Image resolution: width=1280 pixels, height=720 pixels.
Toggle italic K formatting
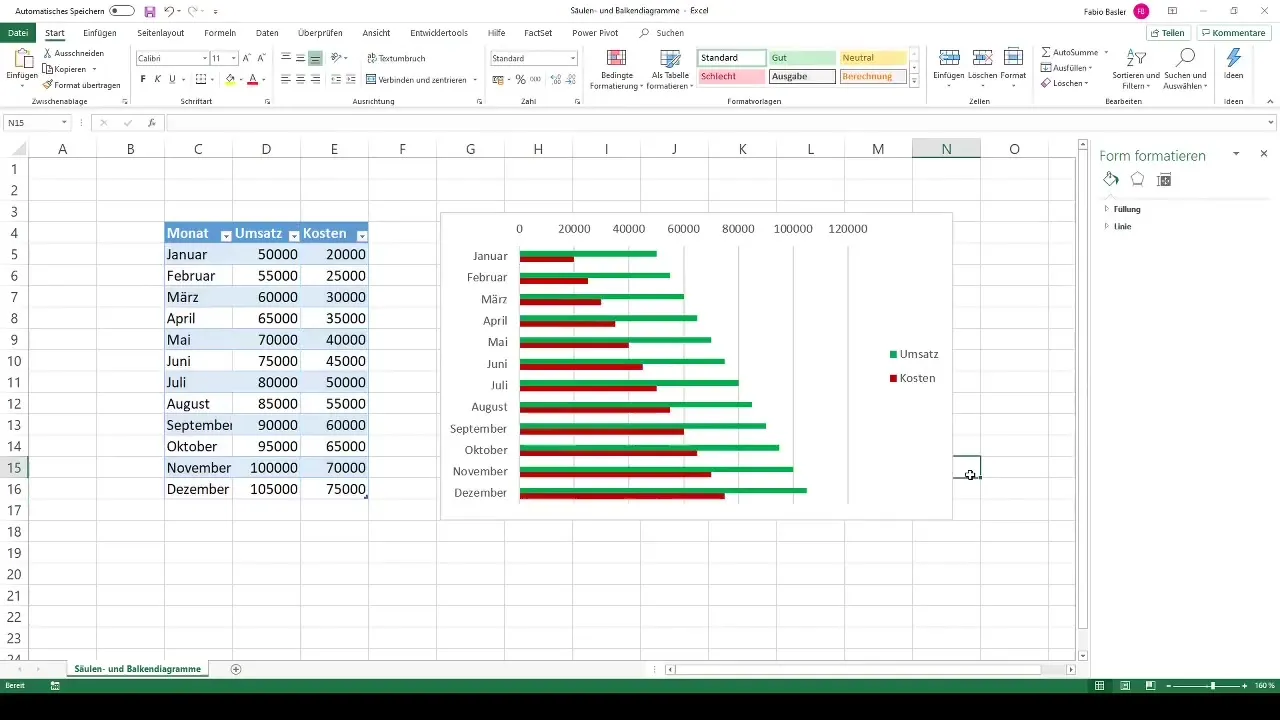coord(157,79)
